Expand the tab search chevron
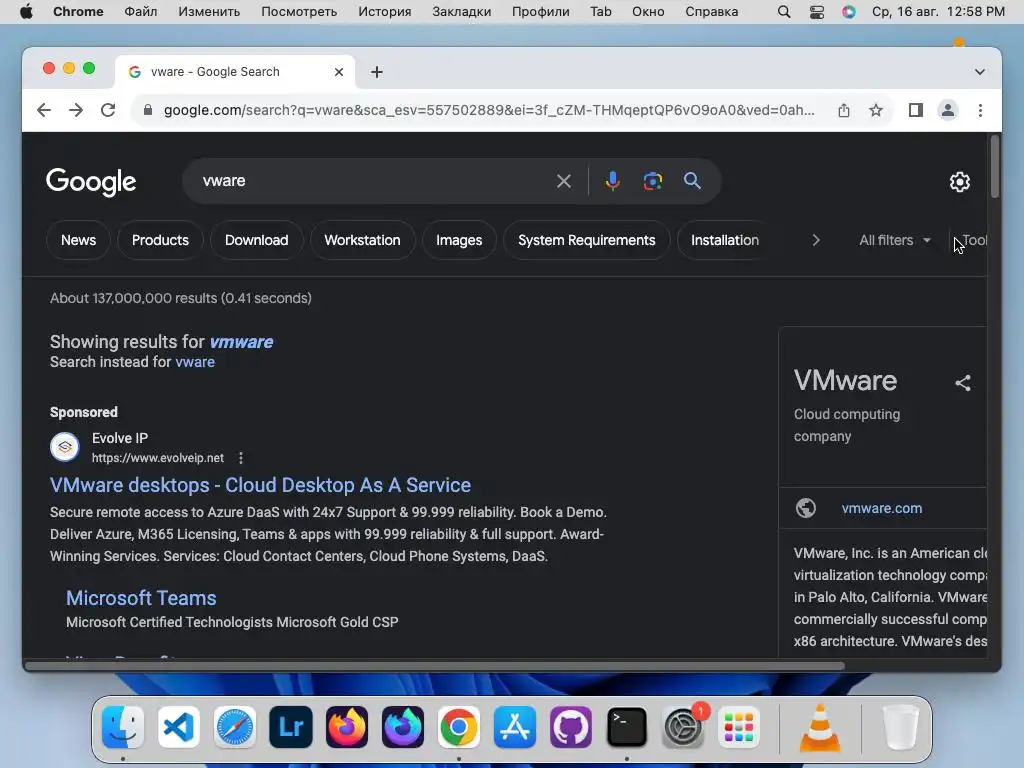The width and height of the screenshot is (1024, 768). tap(980, 72)
